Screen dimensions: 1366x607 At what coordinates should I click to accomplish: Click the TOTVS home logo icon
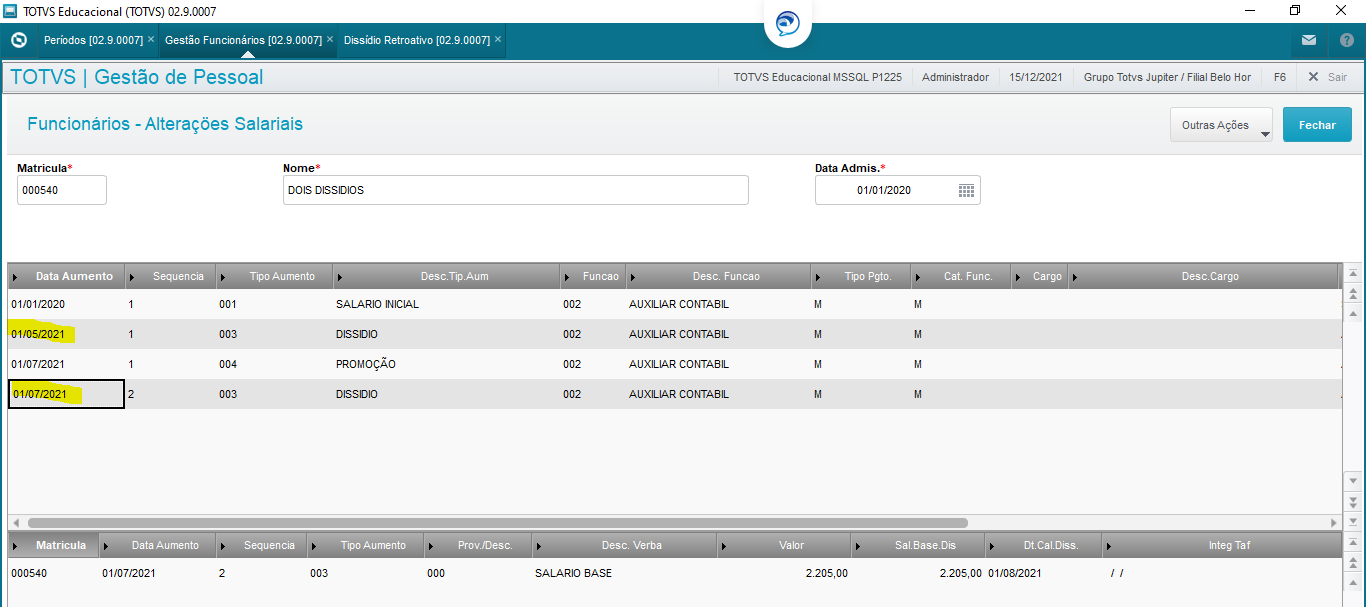[18, 40]
